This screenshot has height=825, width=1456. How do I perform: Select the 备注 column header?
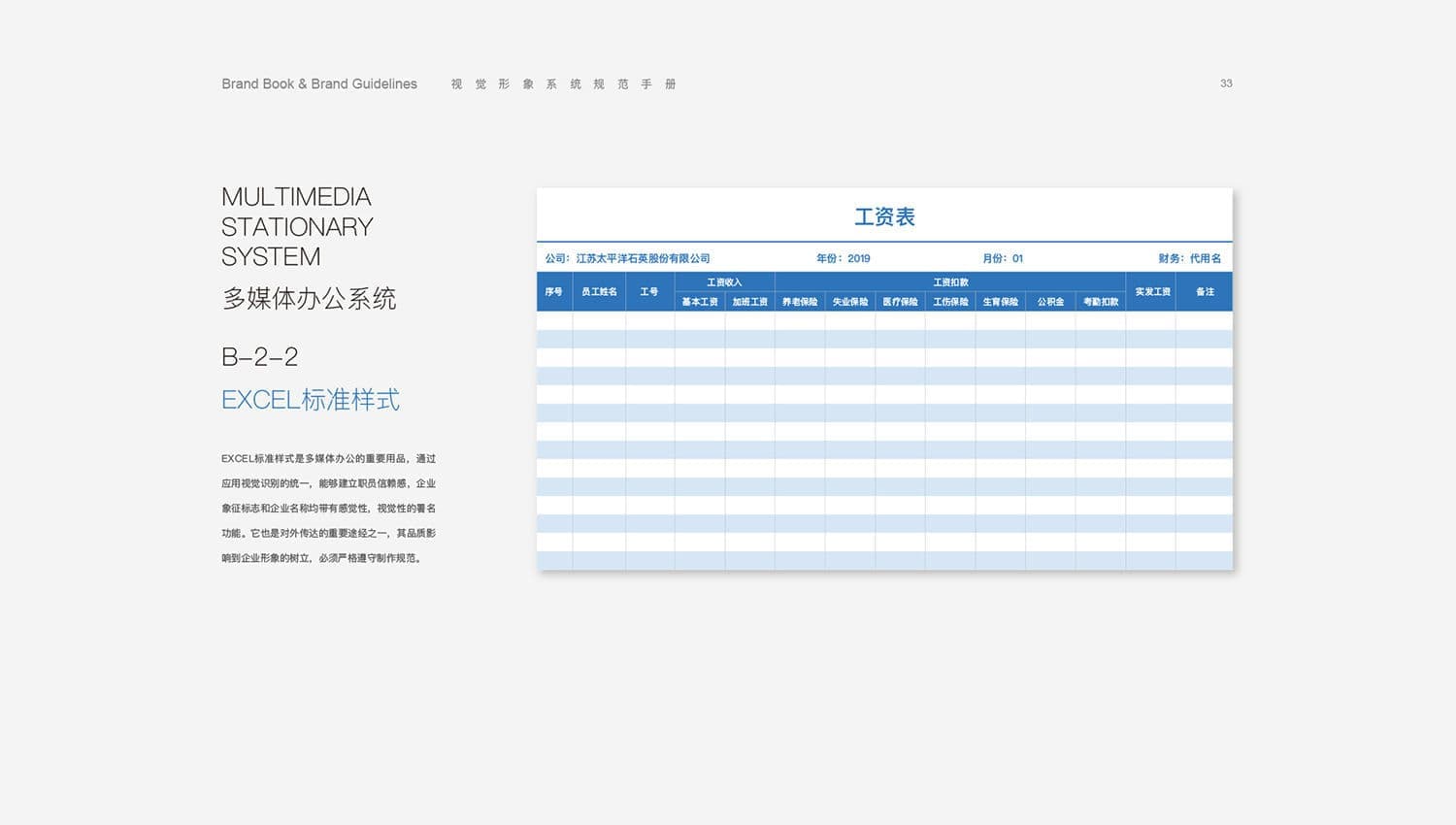point(1205,292)
